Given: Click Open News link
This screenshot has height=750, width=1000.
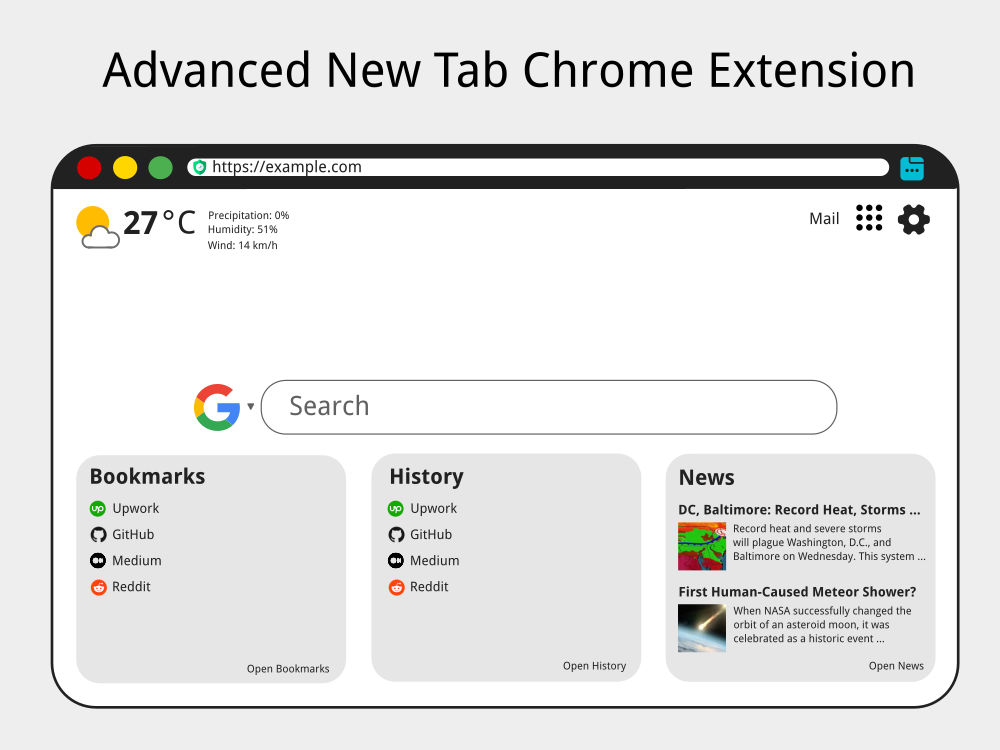Looking at the screenshot, I should 896,666.
